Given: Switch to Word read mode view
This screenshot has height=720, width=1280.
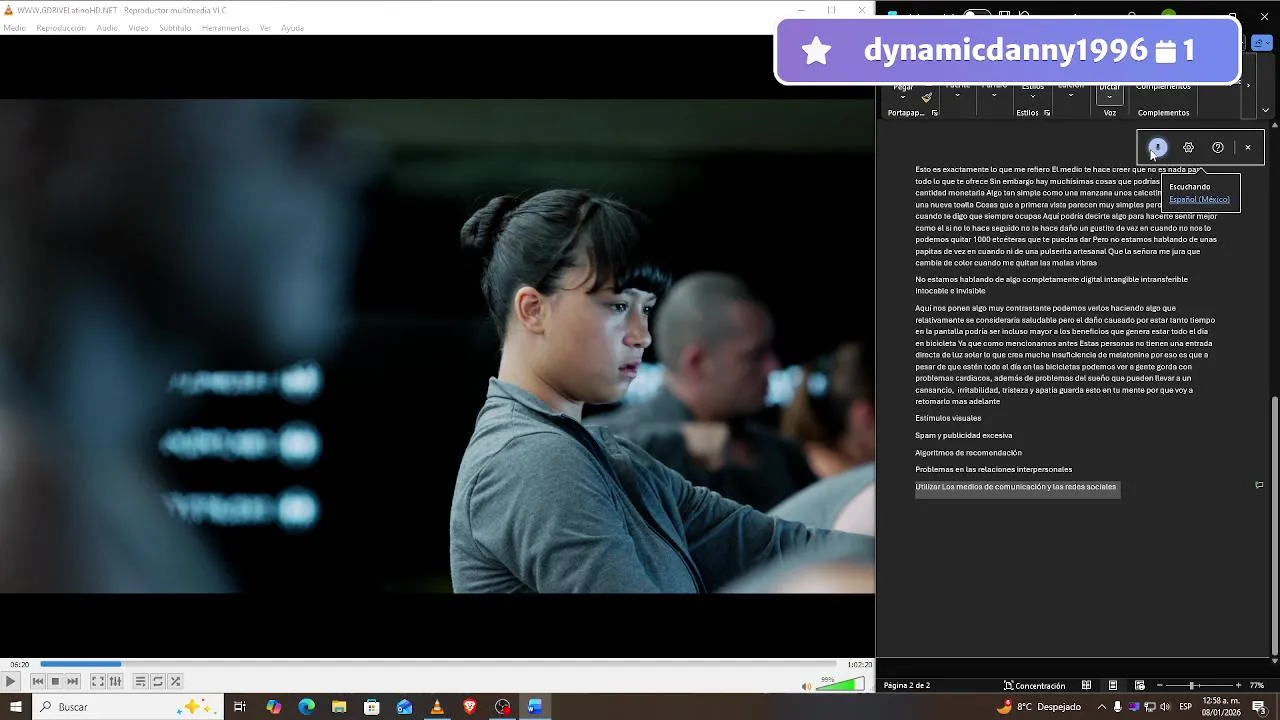Looking at the screenshot, I should tap(1086, 685).
